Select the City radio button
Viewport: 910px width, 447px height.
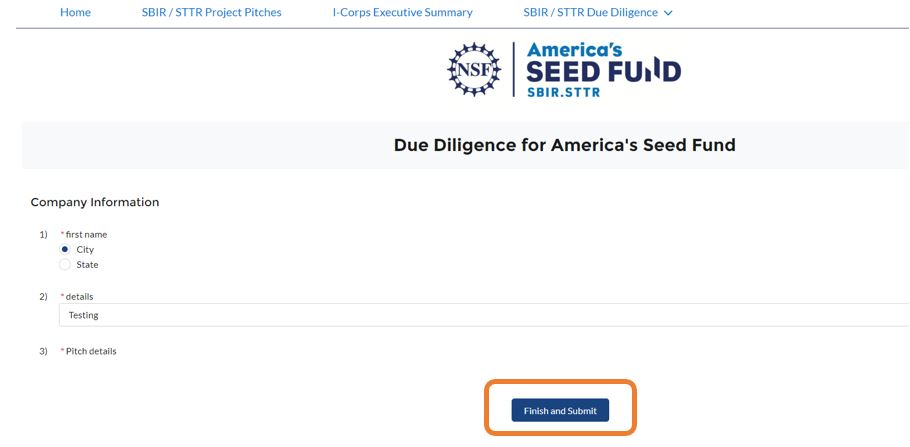[65, 249]
